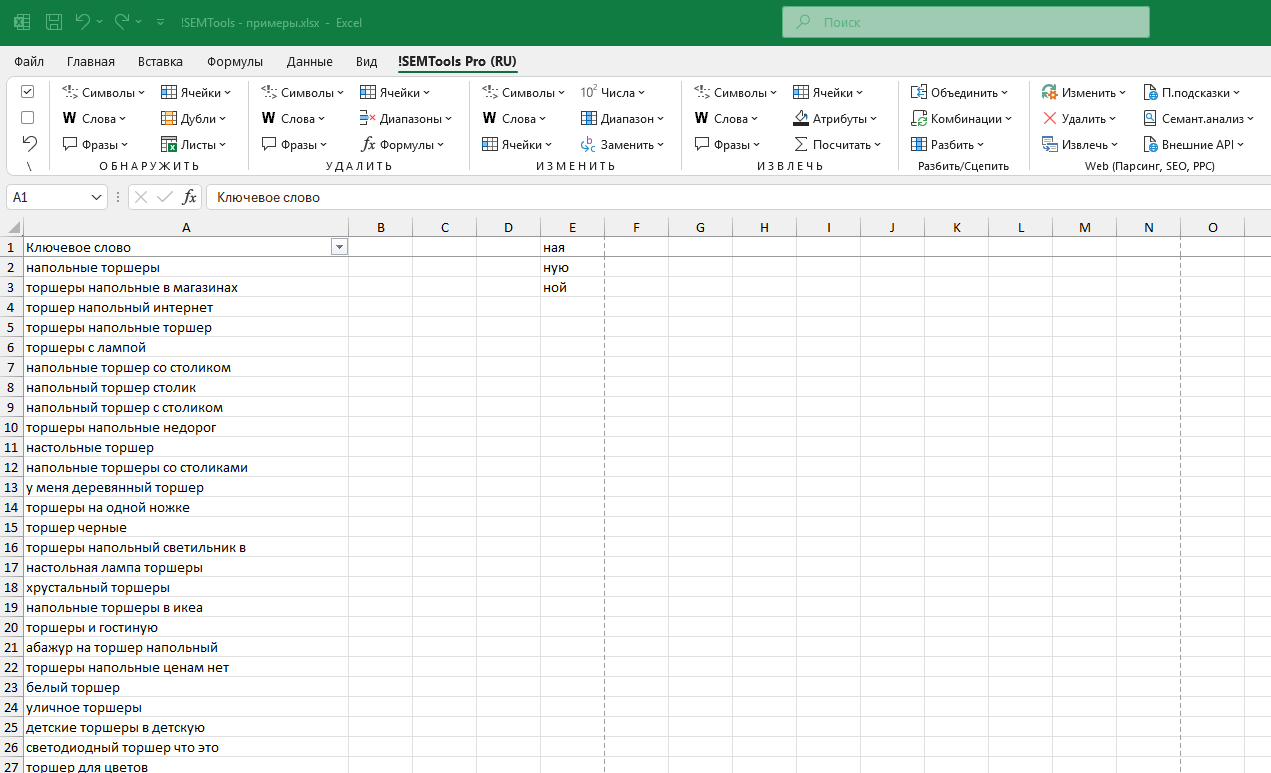1271x773 pixels.
Task: Expand the Name Box dropdown showing A1
Action: click(x=97, y=197)
